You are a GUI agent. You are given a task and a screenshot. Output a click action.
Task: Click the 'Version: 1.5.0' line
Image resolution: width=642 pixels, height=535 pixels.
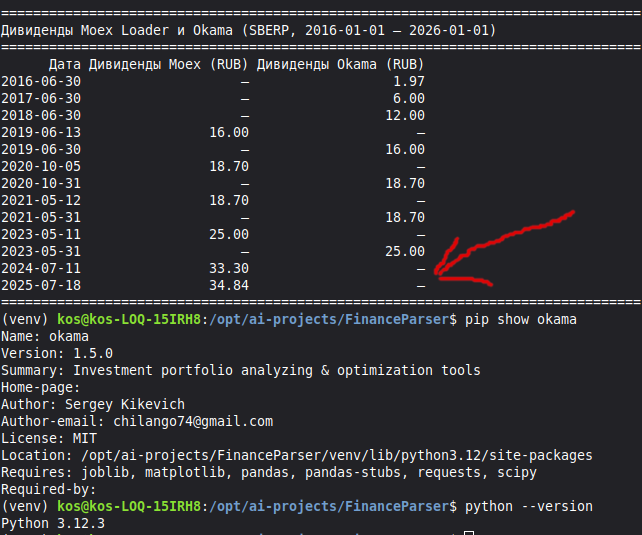[57, 353]
